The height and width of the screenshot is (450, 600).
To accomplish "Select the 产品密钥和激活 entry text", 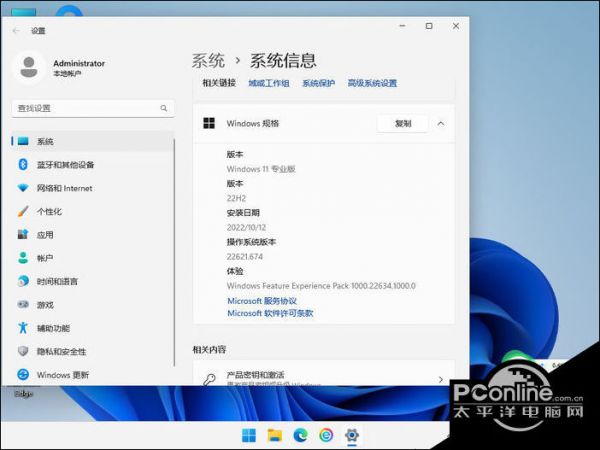I will 256,375.
